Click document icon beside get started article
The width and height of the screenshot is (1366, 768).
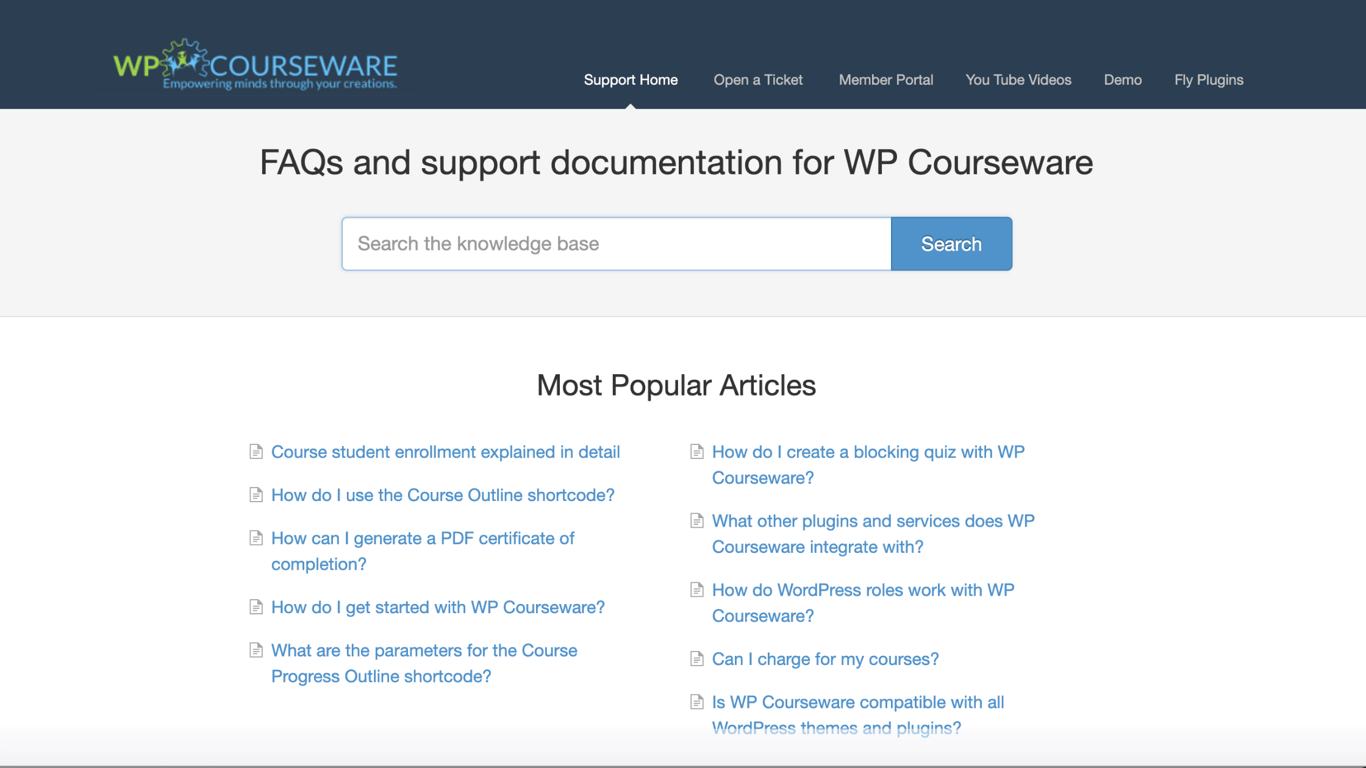[256, 607]
